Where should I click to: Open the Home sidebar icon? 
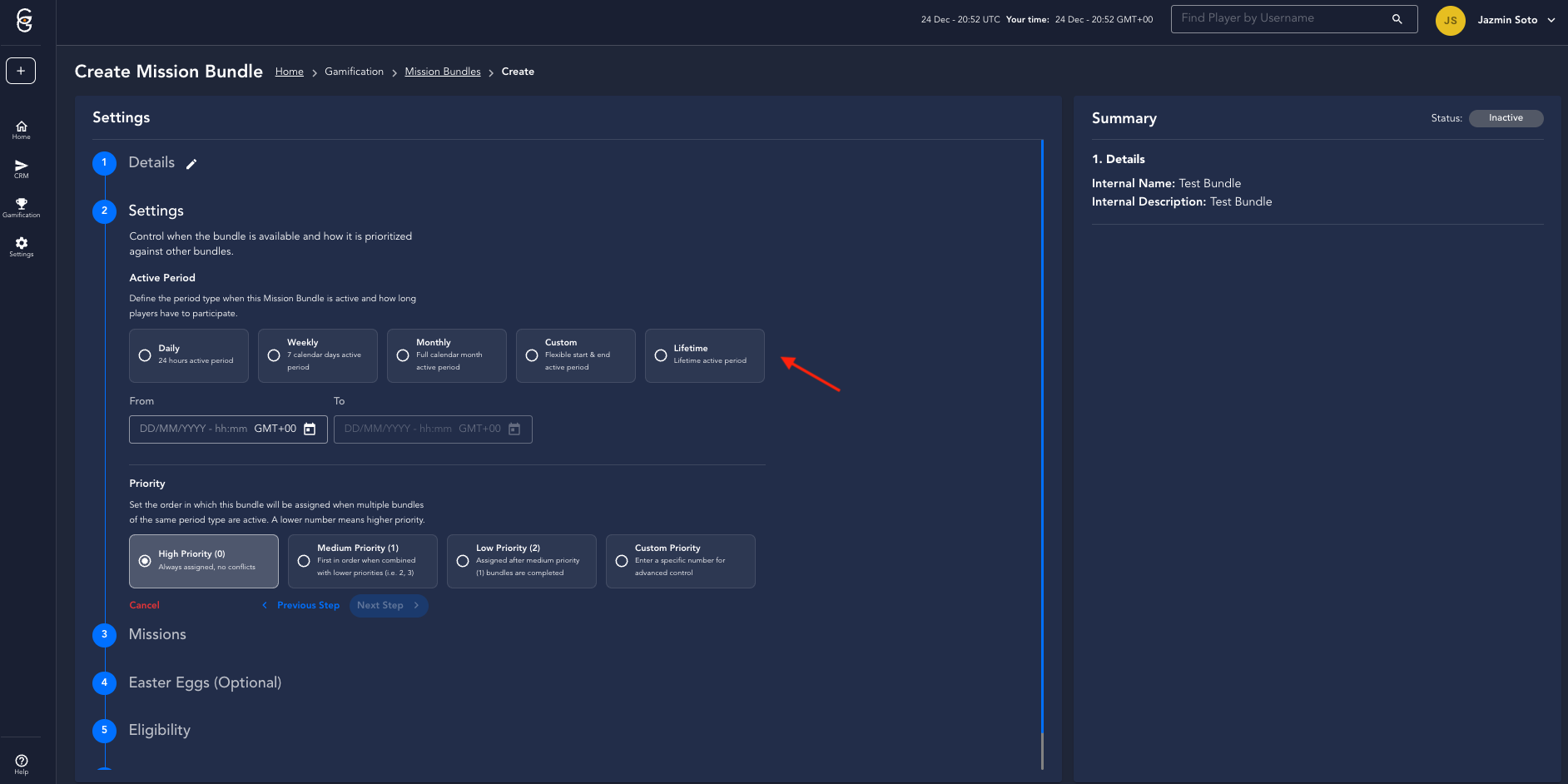point(21,130)
